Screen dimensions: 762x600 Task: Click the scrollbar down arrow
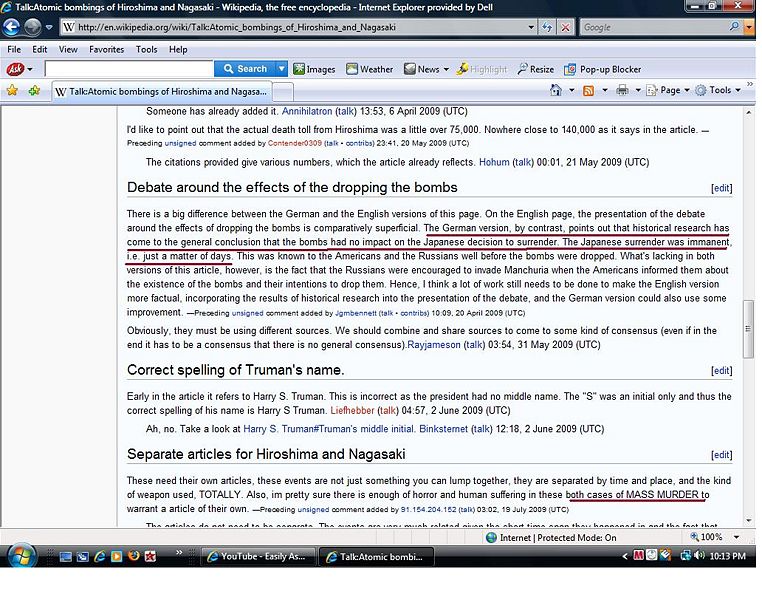click(x=748, y=521)
